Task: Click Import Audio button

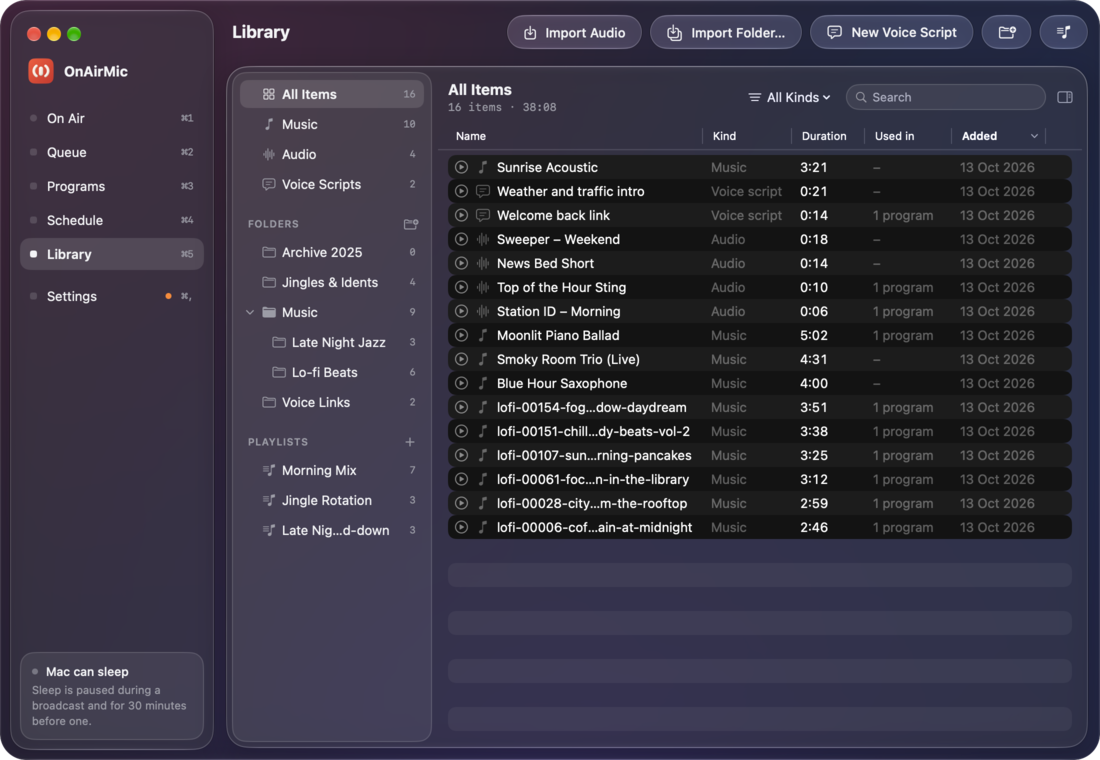Action: click(574, 32)
